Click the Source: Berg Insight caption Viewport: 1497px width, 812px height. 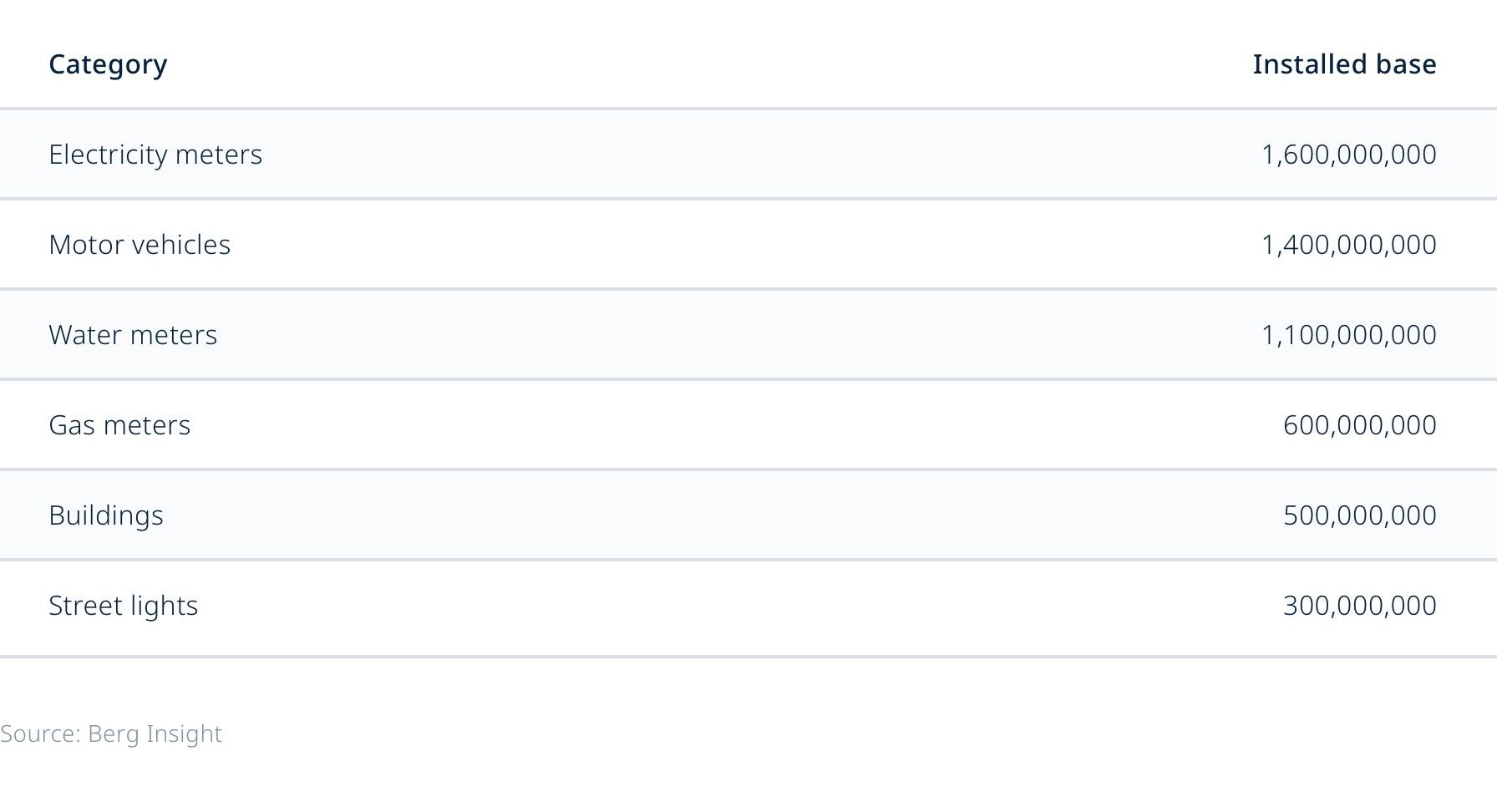(111, 733)
